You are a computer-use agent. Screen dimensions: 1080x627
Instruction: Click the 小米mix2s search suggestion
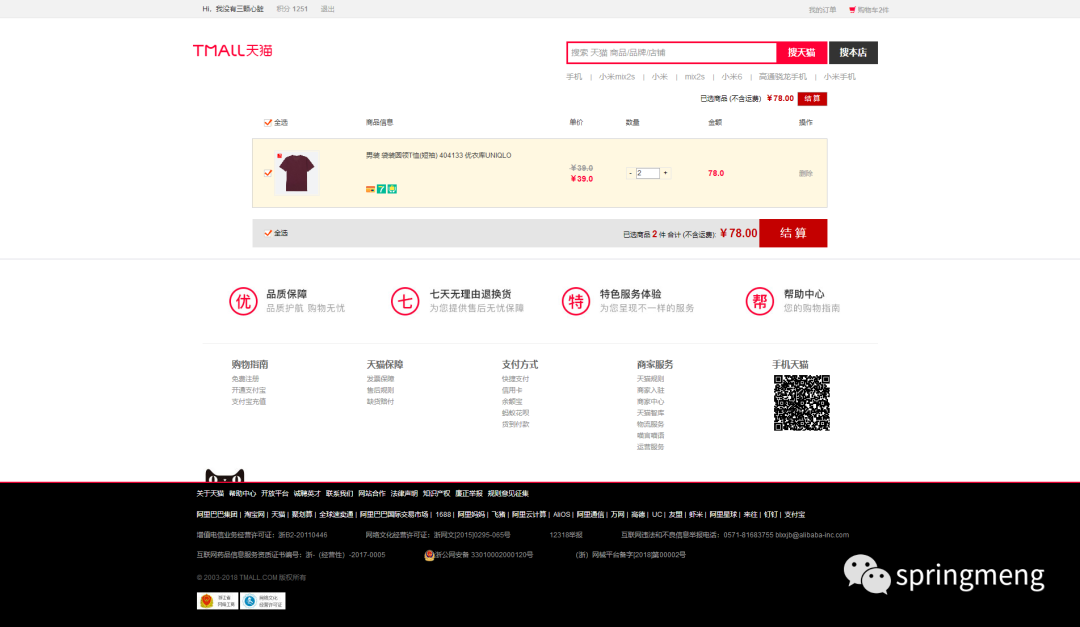click(616, 76)
